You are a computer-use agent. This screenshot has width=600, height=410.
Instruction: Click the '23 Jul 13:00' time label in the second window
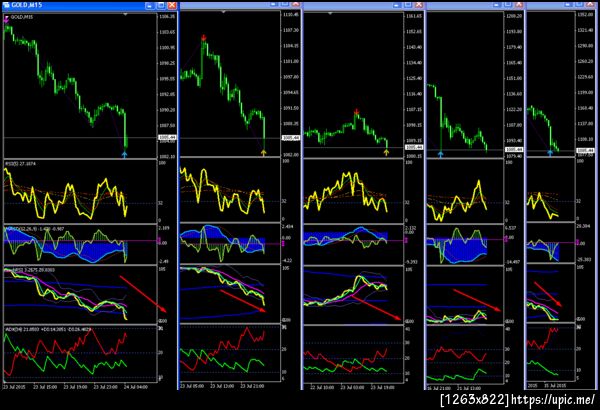[222, 386]
